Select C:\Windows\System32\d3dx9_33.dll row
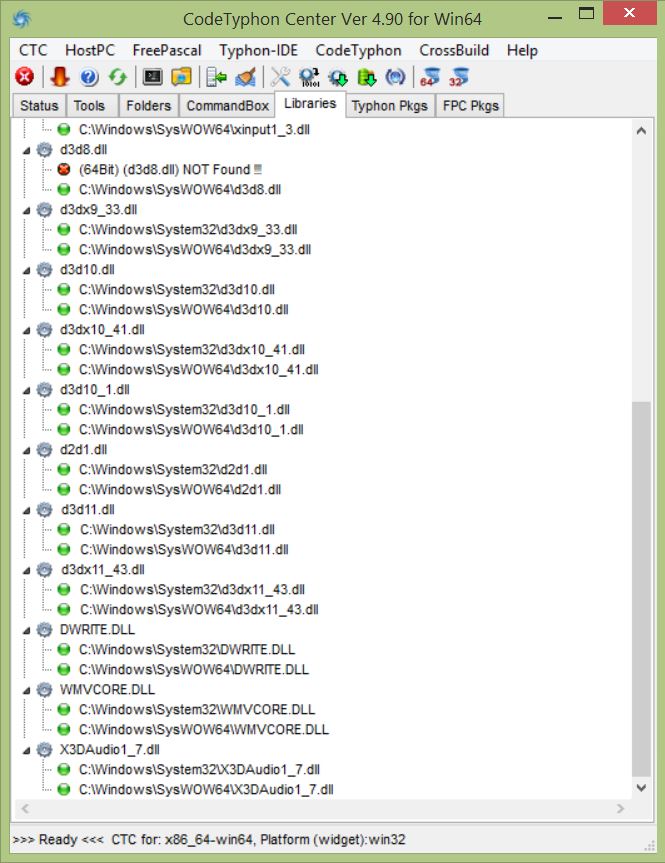Viewport: 665px width, 863px height. tap(188, 230)
